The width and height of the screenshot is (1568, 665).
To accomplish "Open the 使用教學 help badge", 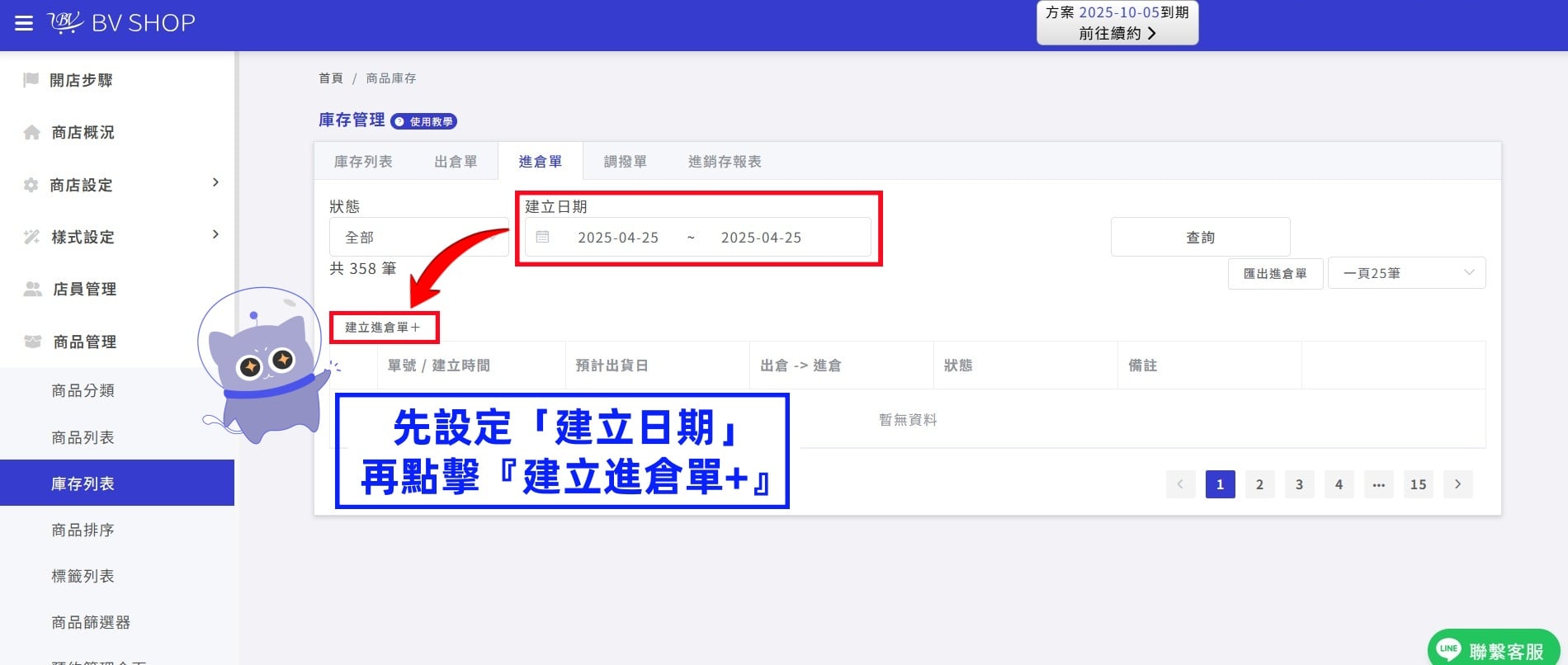I will (423, 121).
